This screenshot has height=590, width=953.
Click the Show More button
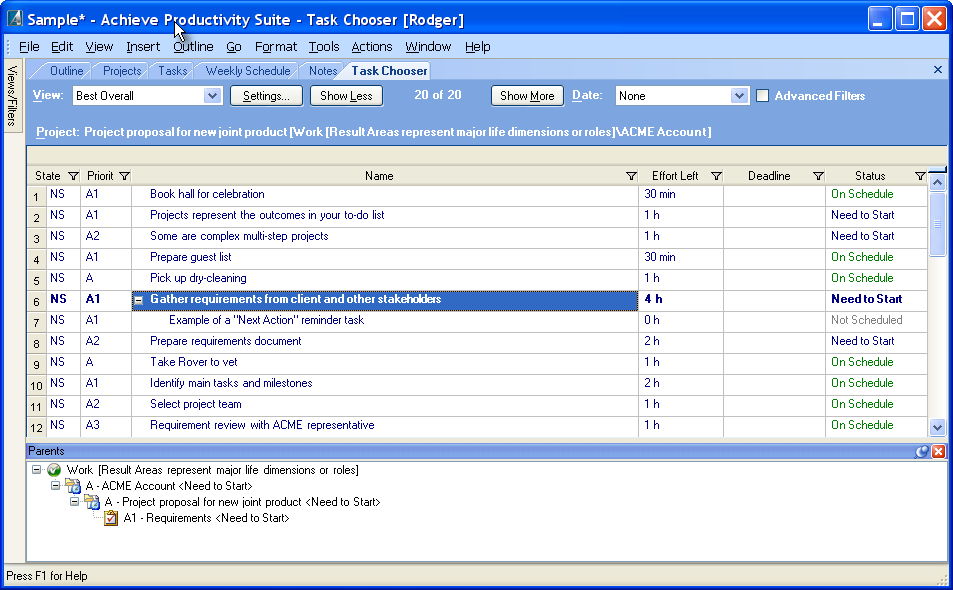pos(527,96)
